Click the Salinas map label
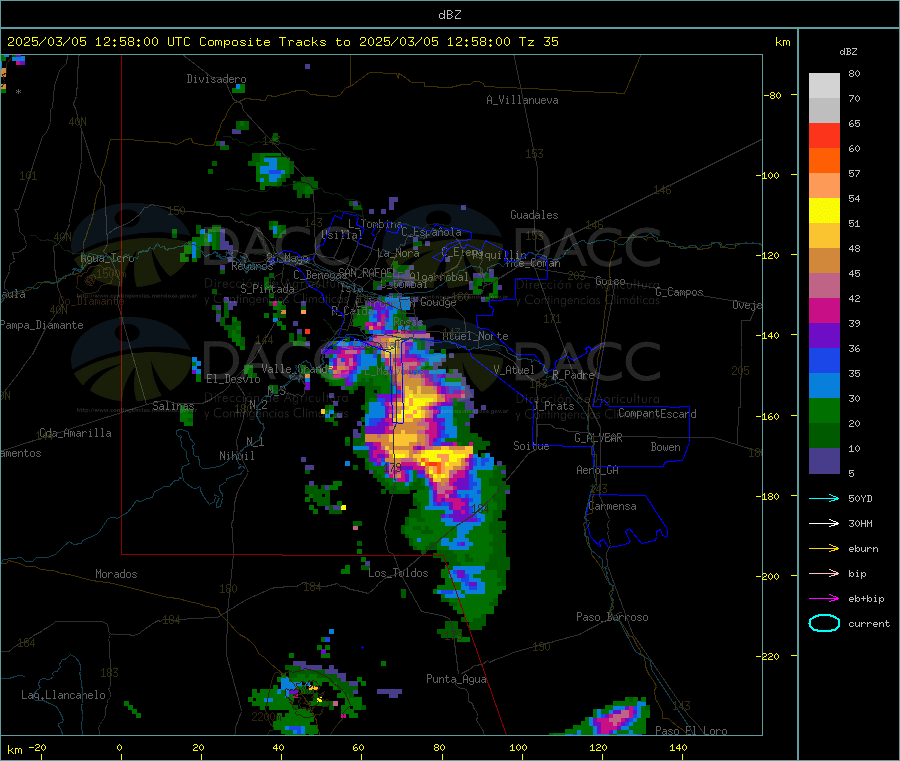Image resolution: width=900 pixels, height=761 pixels. [173, 406]
